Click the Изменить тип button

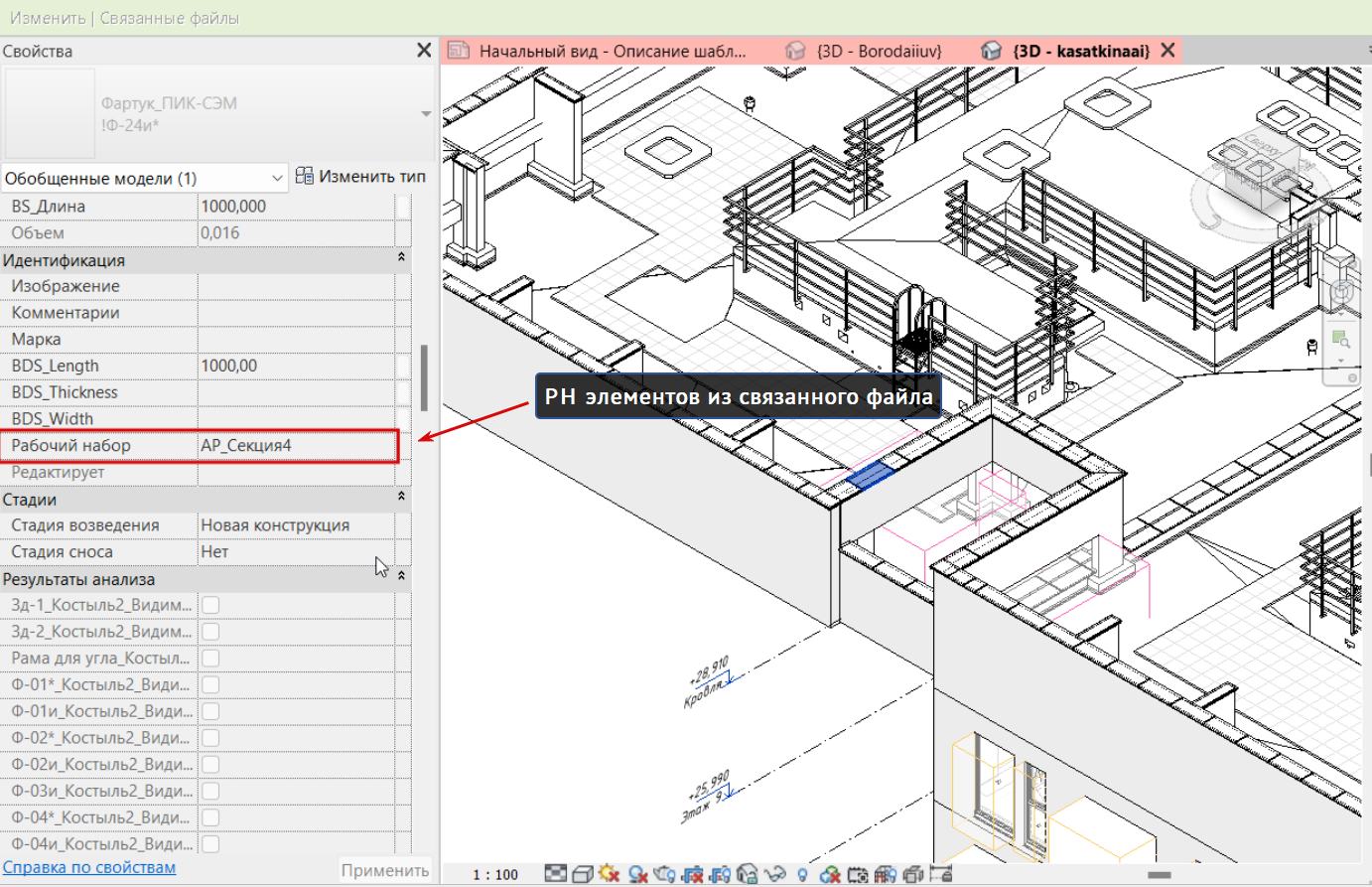[x=361, y=177]
